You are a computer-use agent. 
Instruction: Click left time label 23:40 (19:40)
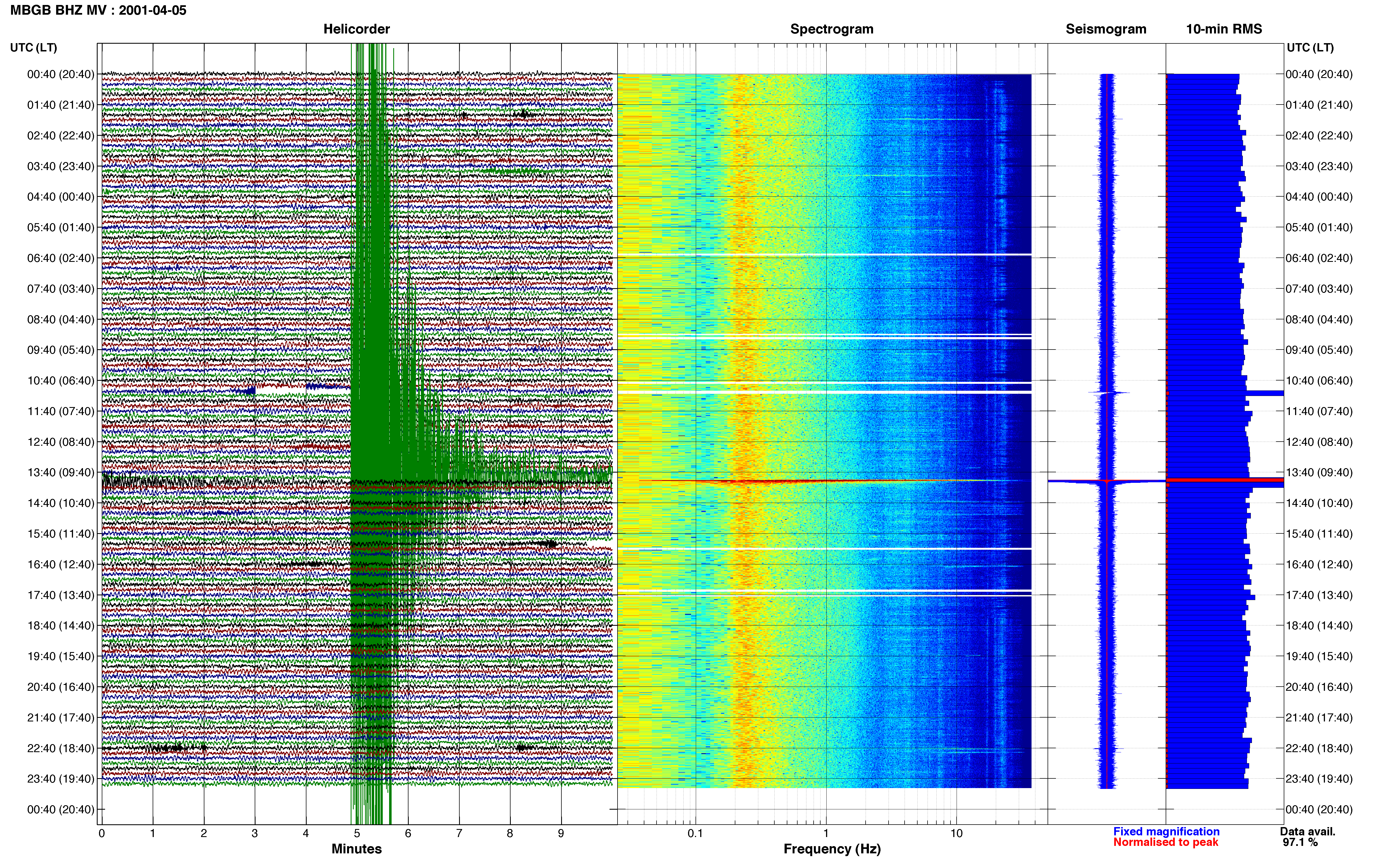(x=61, y=778)
